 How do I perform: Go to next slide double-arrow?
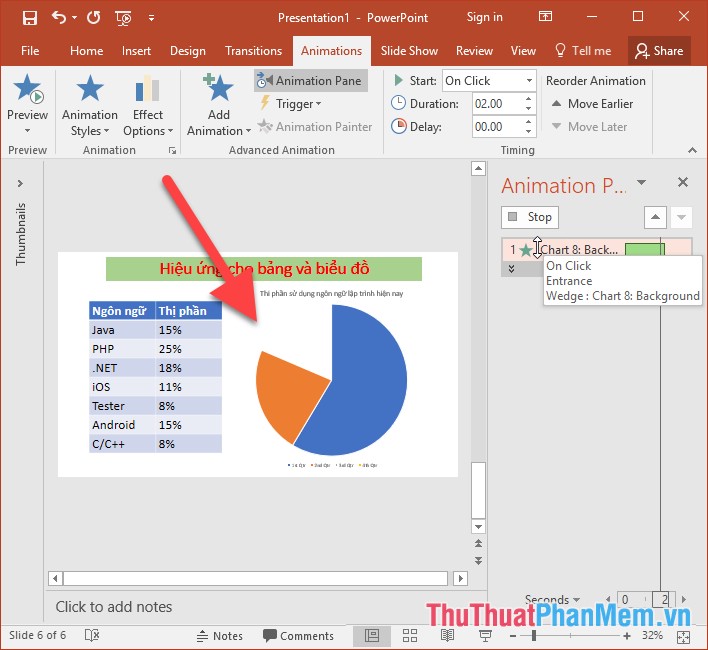point(478,561)
